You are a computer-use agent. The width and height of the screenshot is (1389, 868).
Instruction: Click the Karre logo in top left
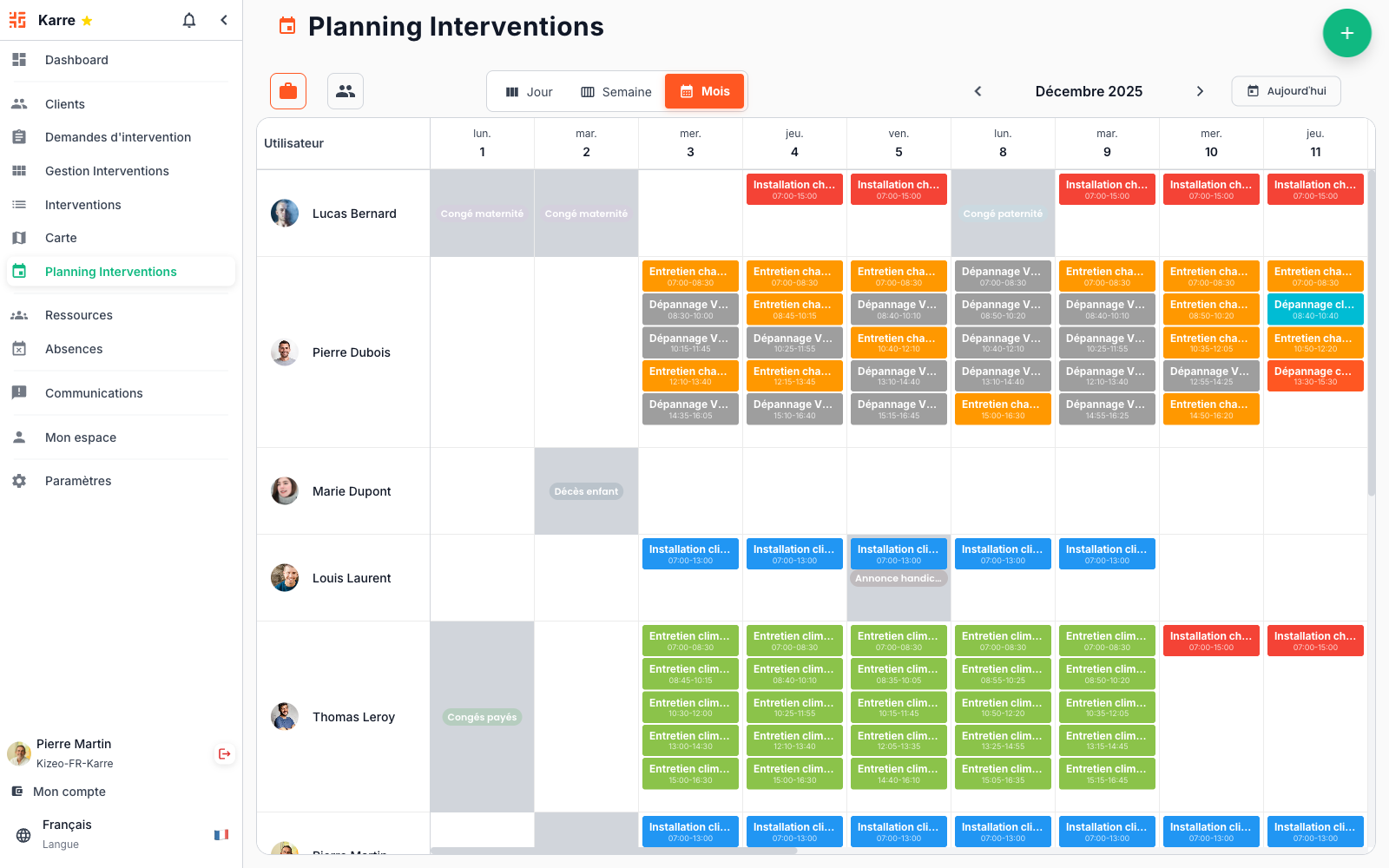(17, 19)
